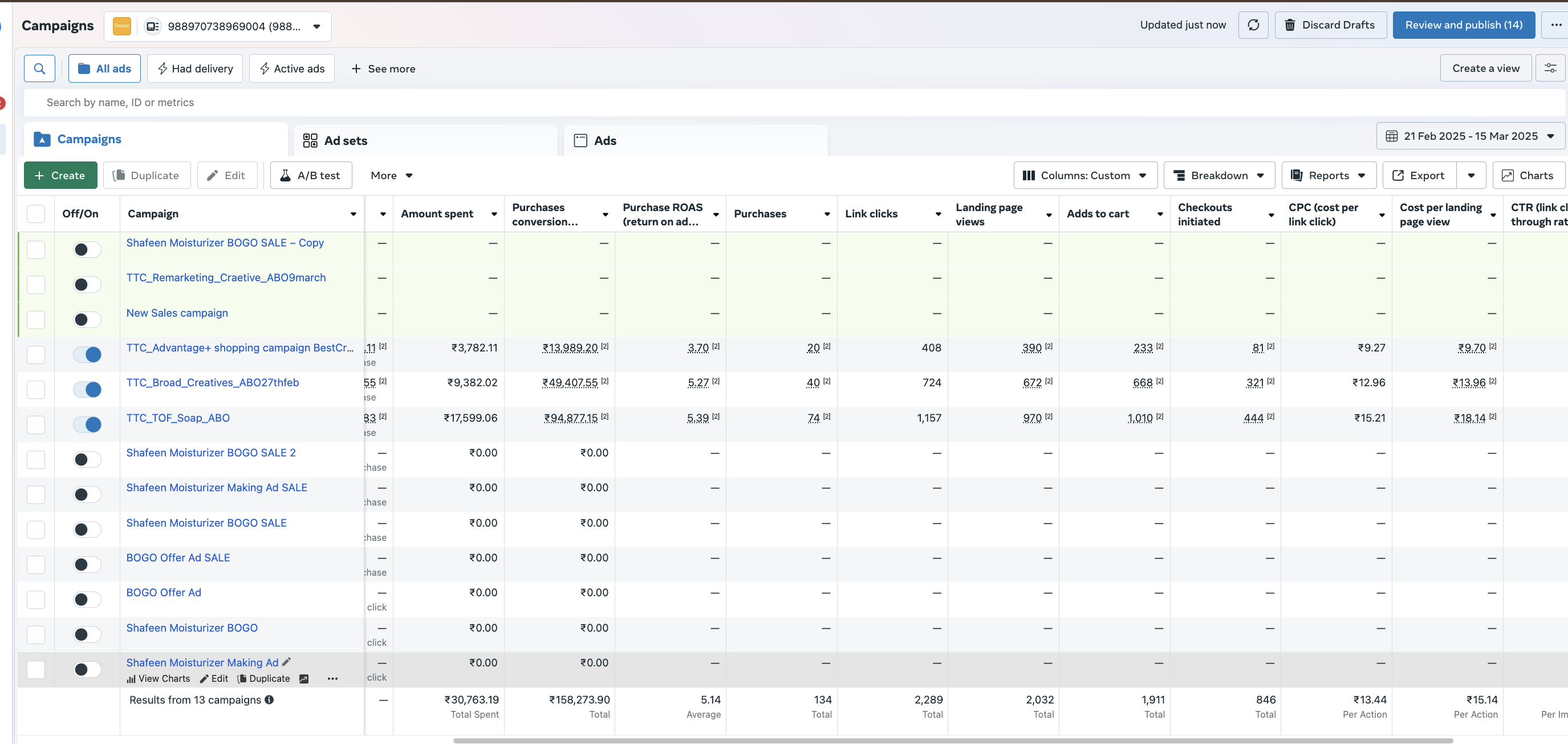1568x744 pixels.
Task: Click the horizontal scrollbar under the table
Action: 953,741
